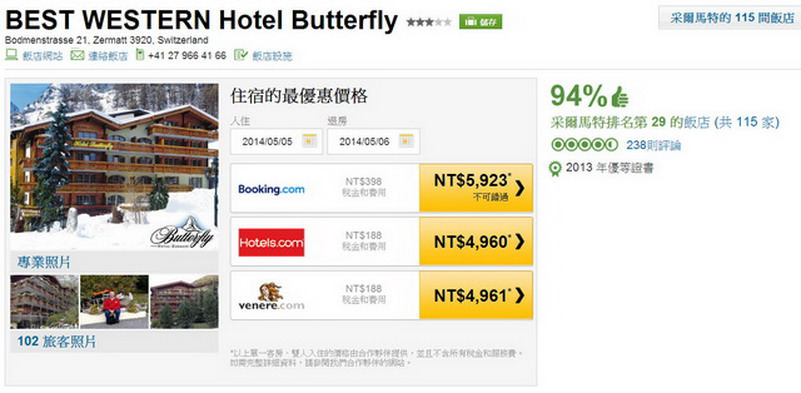The image size is (801, 393).
Task: Open the check-out date calendar icon
Action: pos(406,141)
